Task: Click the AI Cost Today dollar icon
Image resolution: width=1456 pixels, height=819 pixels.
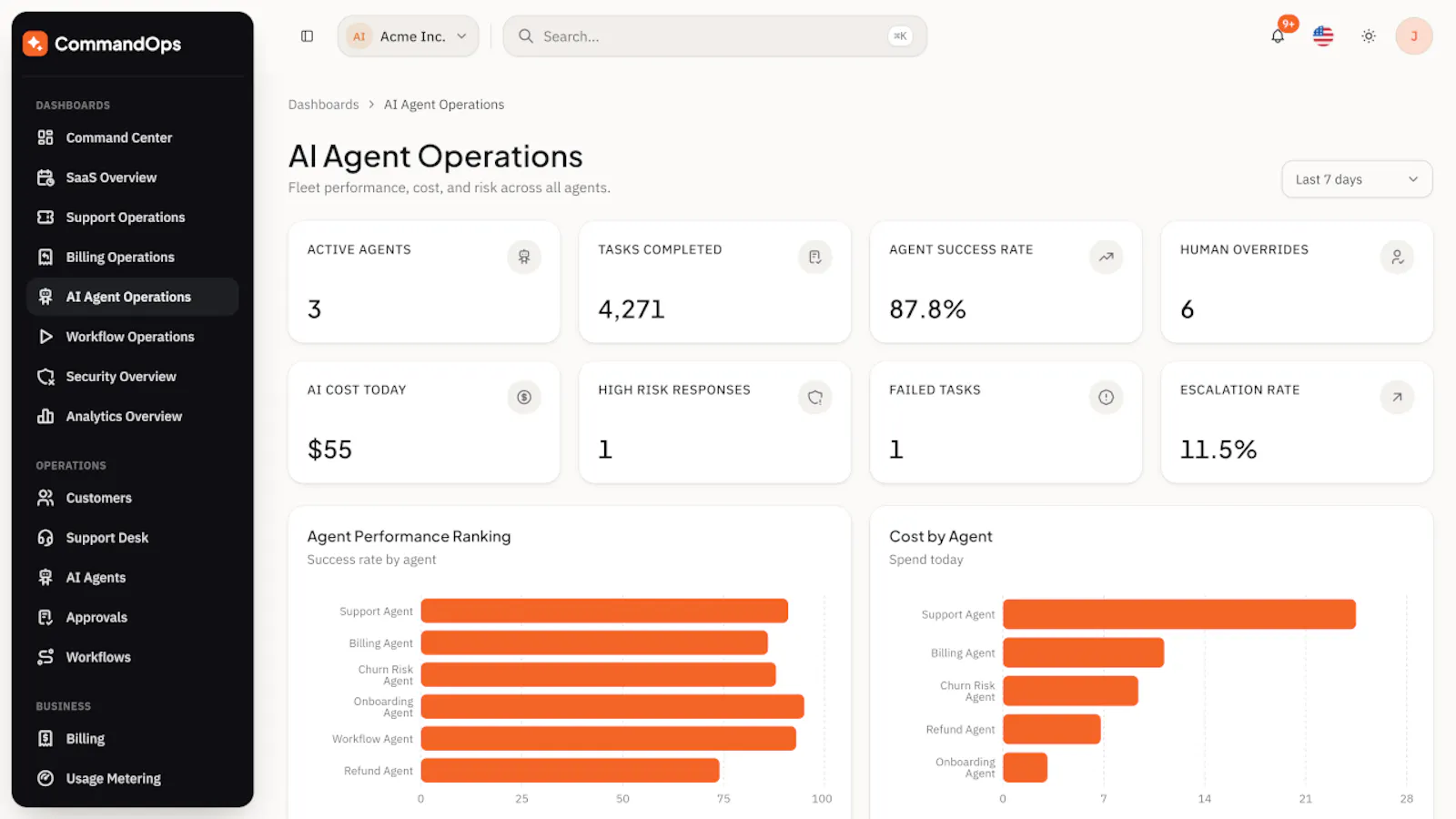Action: pyautogui.click(x=524, y=398)
